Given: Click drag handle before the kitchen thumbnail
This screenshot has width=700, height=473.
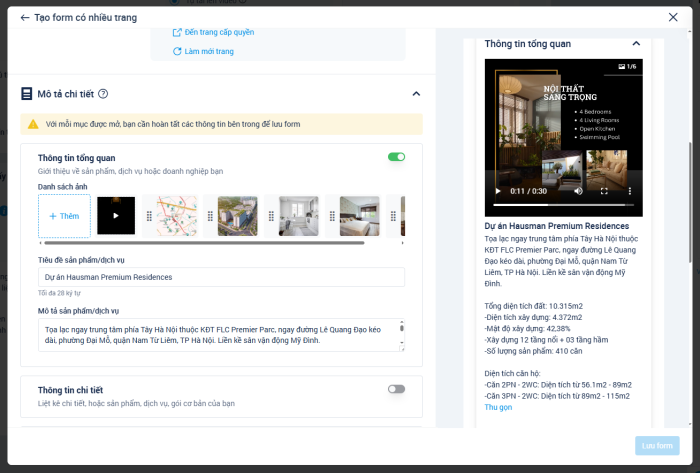Looking at the screenshot, I should pos(271,216).
